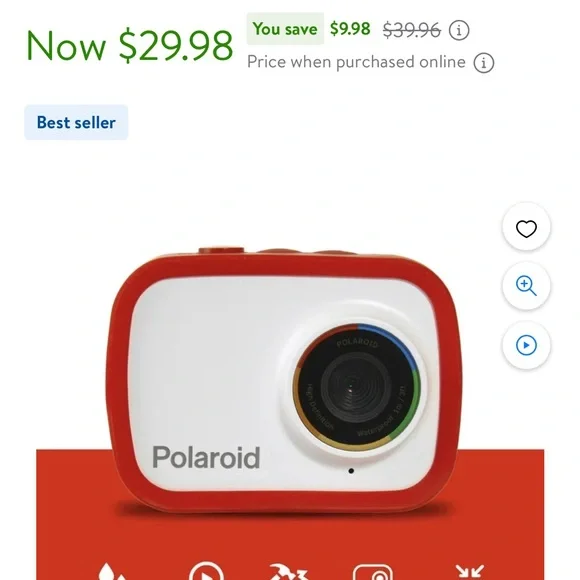Add item to favorites with heart icon
Viewport: 580px width, 580px height.
pos(526,227)
